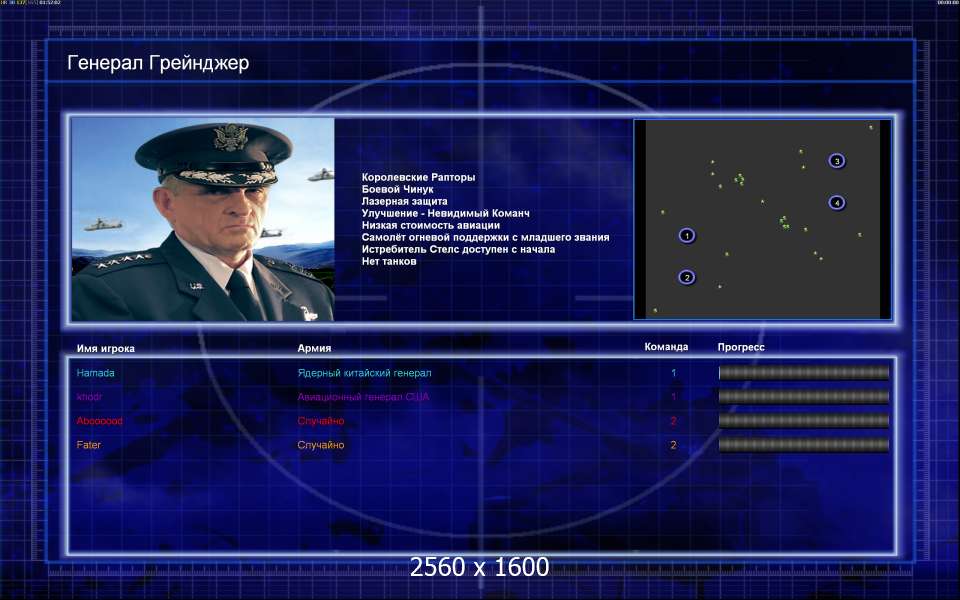Click Abooood's loading progress bar

803,421
